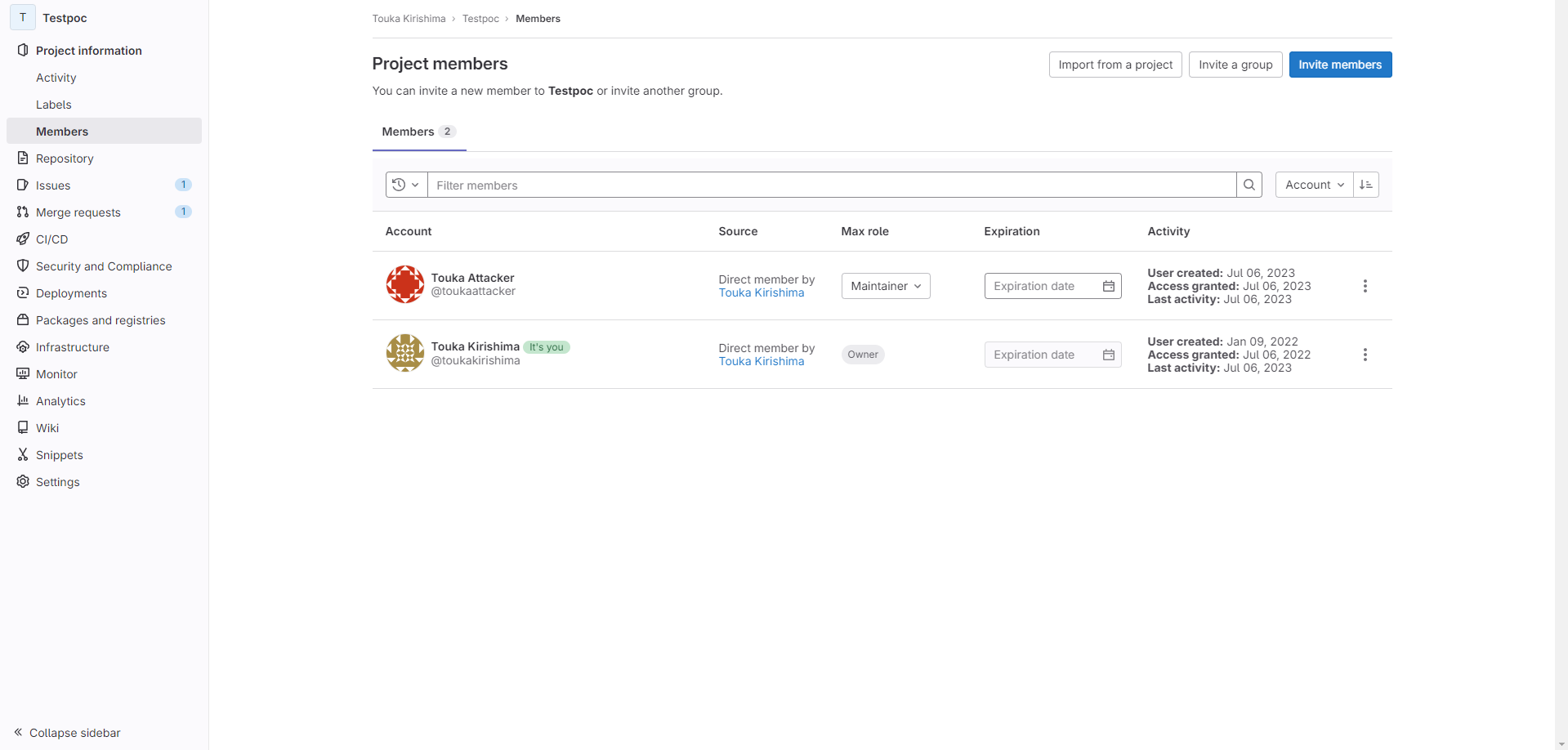Open calendar icon in Touka Attacker expiration

(1108, 286)
